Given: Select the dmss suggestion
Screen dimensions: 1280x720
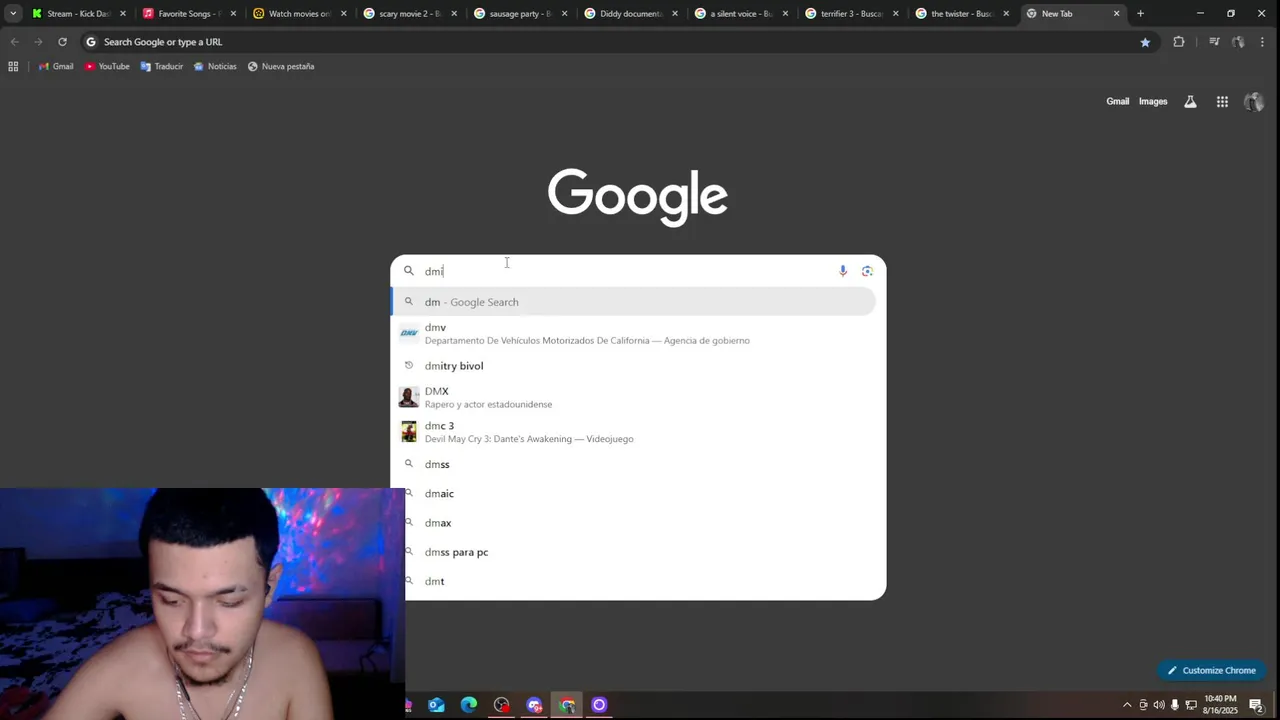Looking at the screenshot, I should point(633,464).
